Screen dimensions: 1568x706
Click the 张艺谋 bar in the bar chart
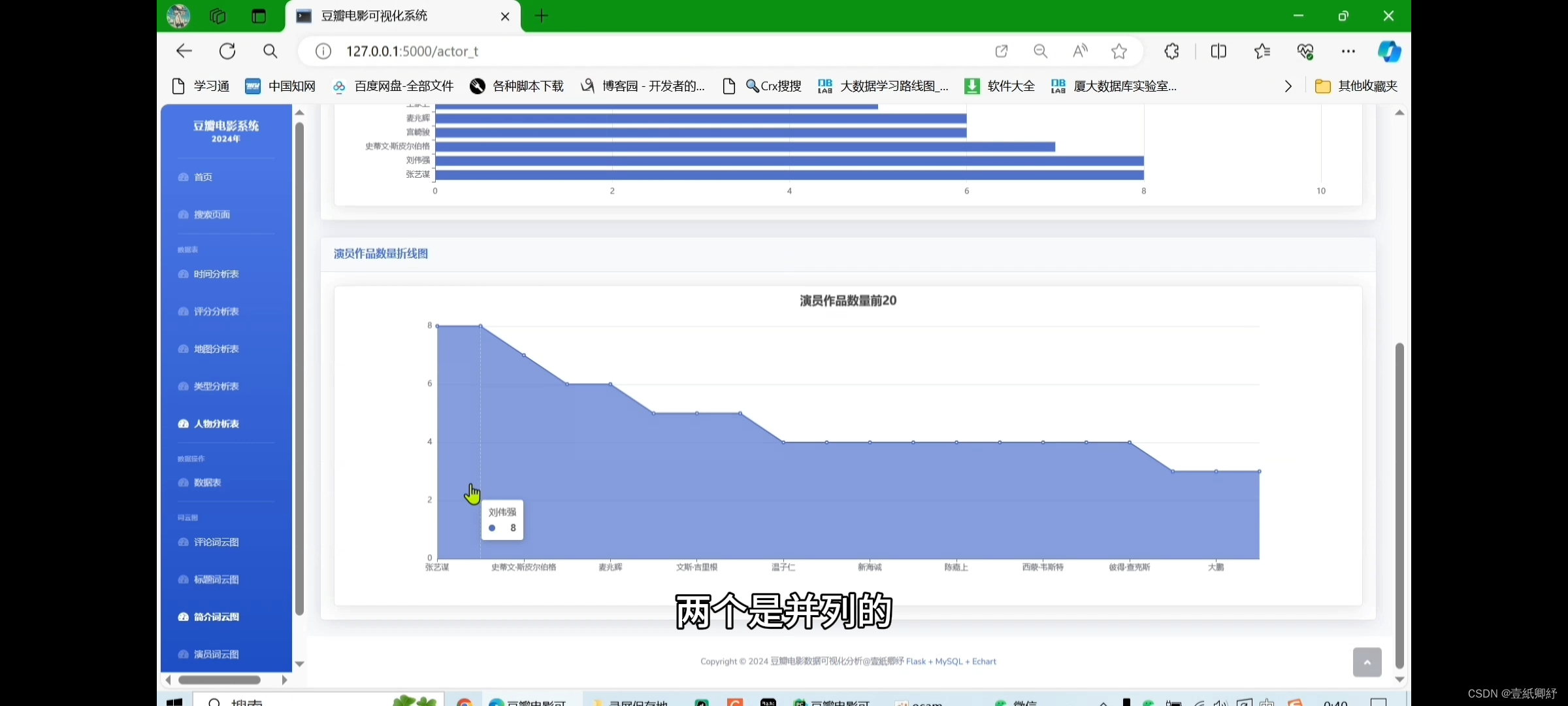click(x=789, y=175)
